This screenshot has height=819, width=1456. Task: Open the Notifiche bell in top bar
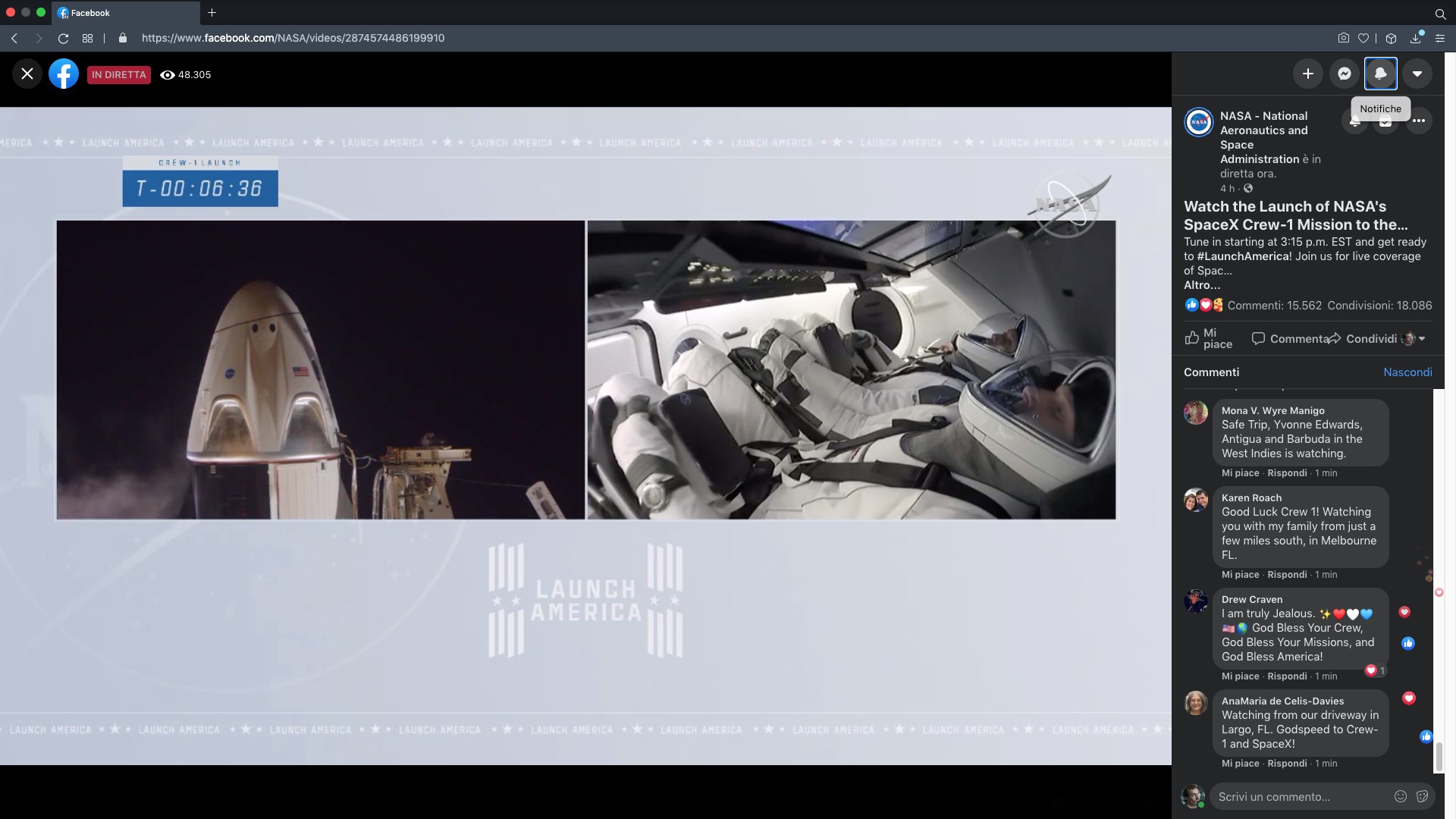1380,74
